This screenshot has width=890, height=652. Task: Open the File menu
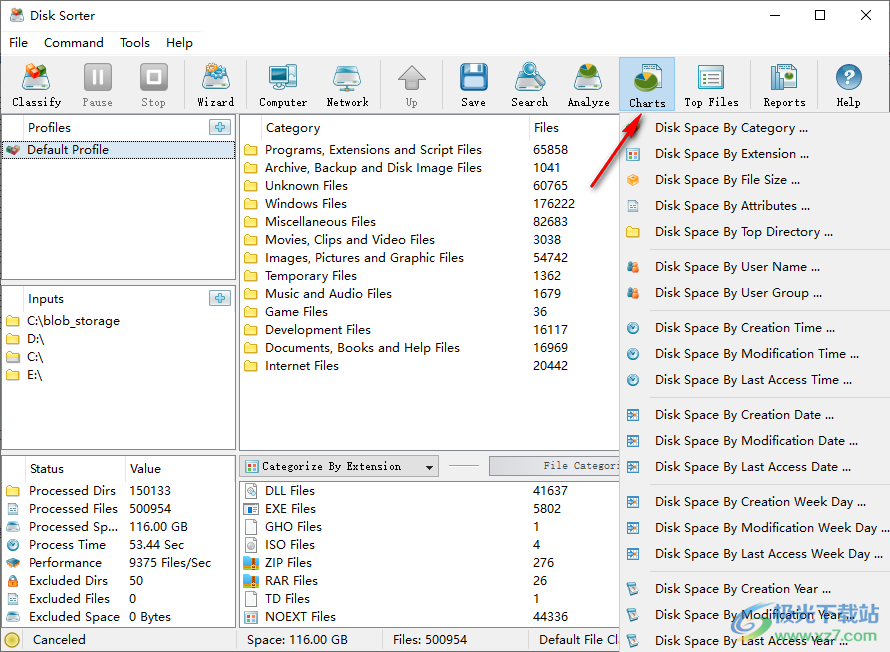[x=18, y=43]
